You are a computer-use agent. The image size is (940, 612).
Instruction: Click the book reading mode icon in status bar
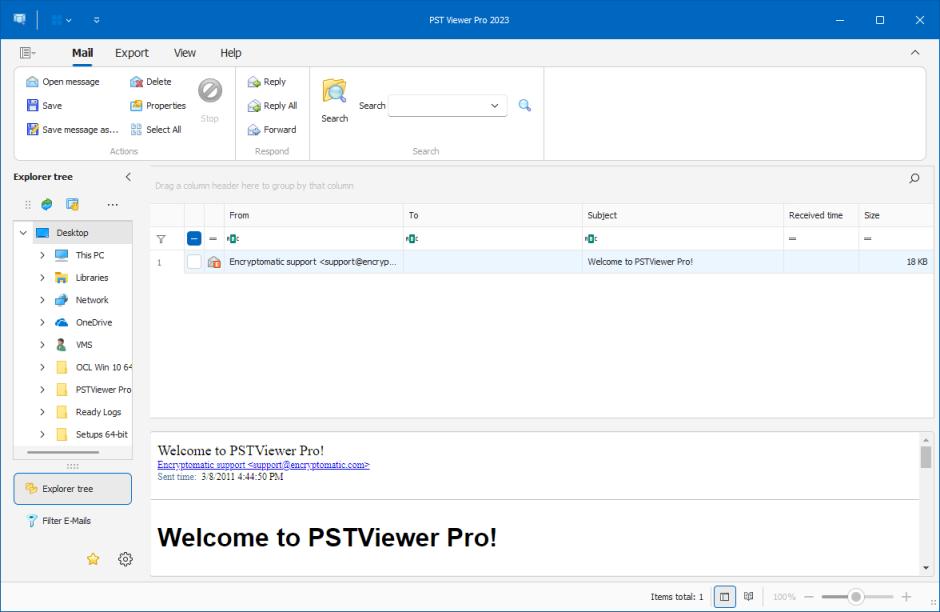[749, 596]
